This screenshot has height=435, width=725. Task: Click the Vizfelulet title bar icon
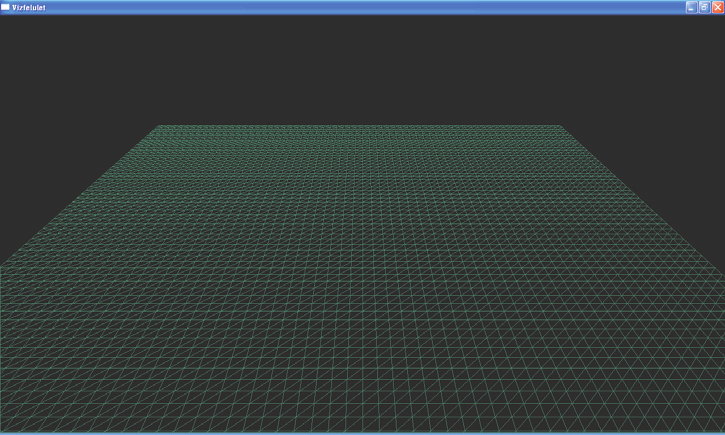tap(6, 7)
